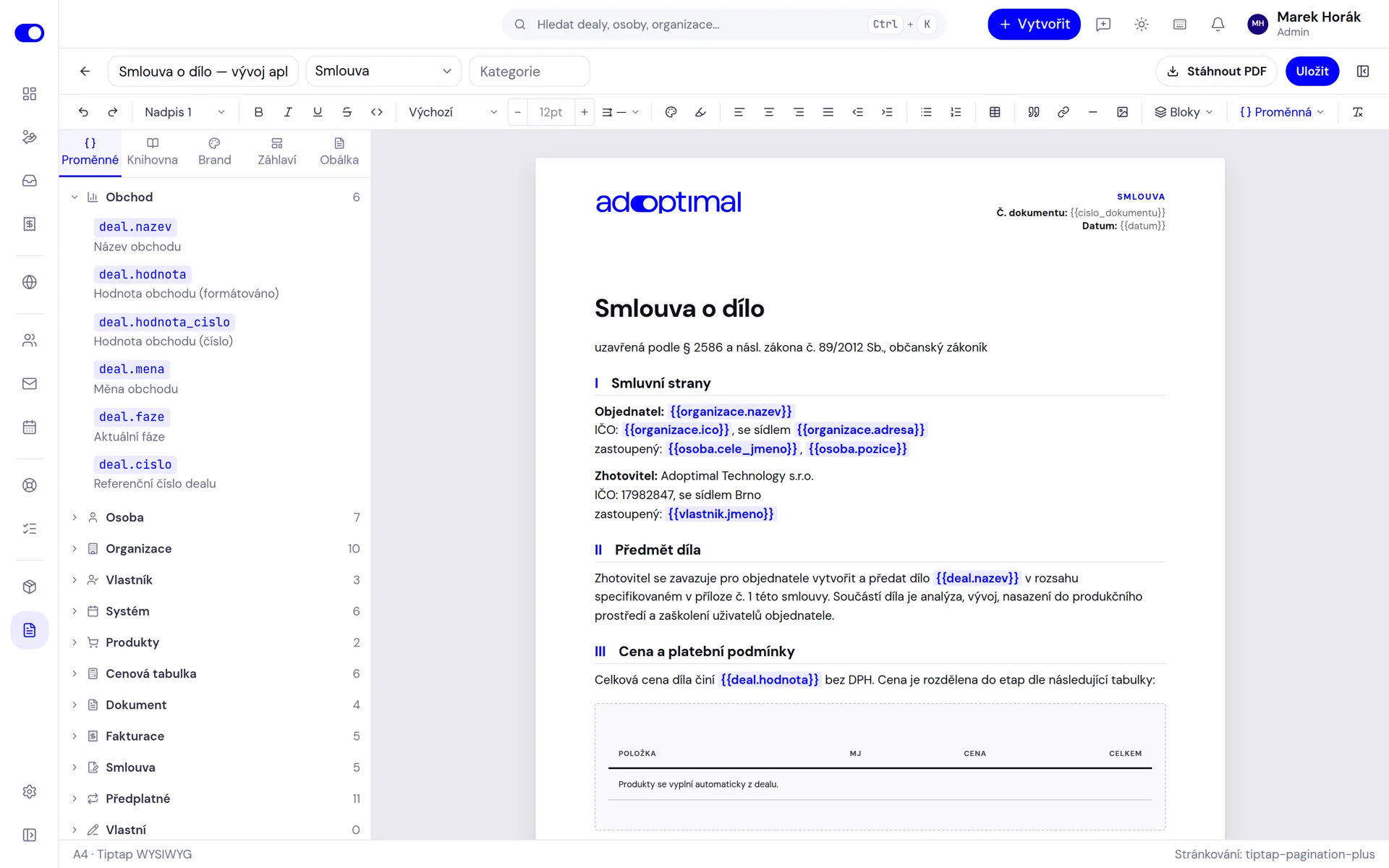The width and height of the screenshot is (1389, 868).
Task: Clear text formatting
Action: pyautogui.click(x=1358, y=112)
